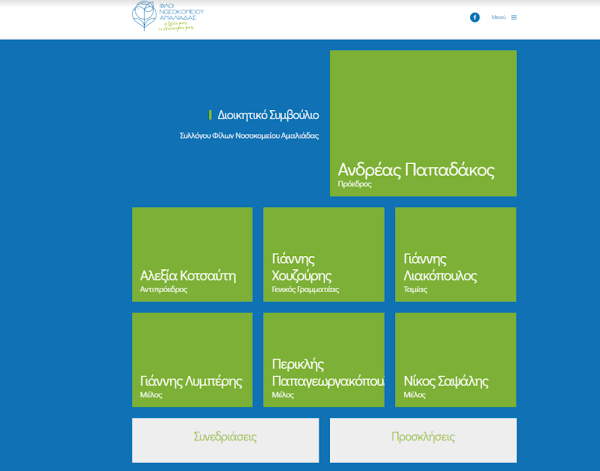Open the 'Μενού' label in the header
The height and width of the screenshot is (471, 600).
pyautogui.click(x=498, y=17)
